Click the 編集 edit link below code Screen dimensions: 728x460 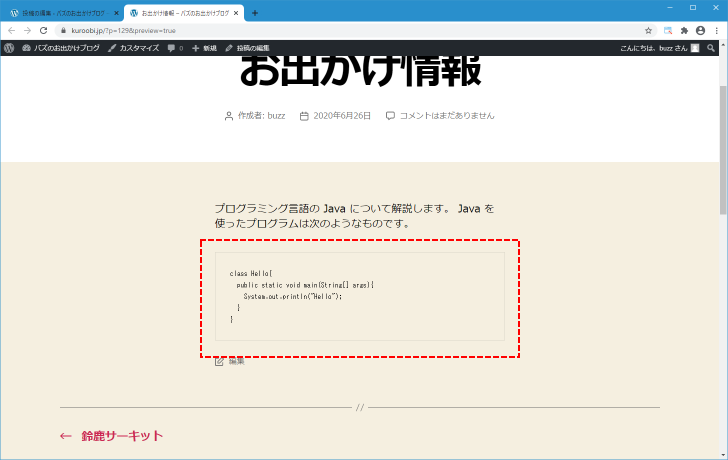point(236,361)
